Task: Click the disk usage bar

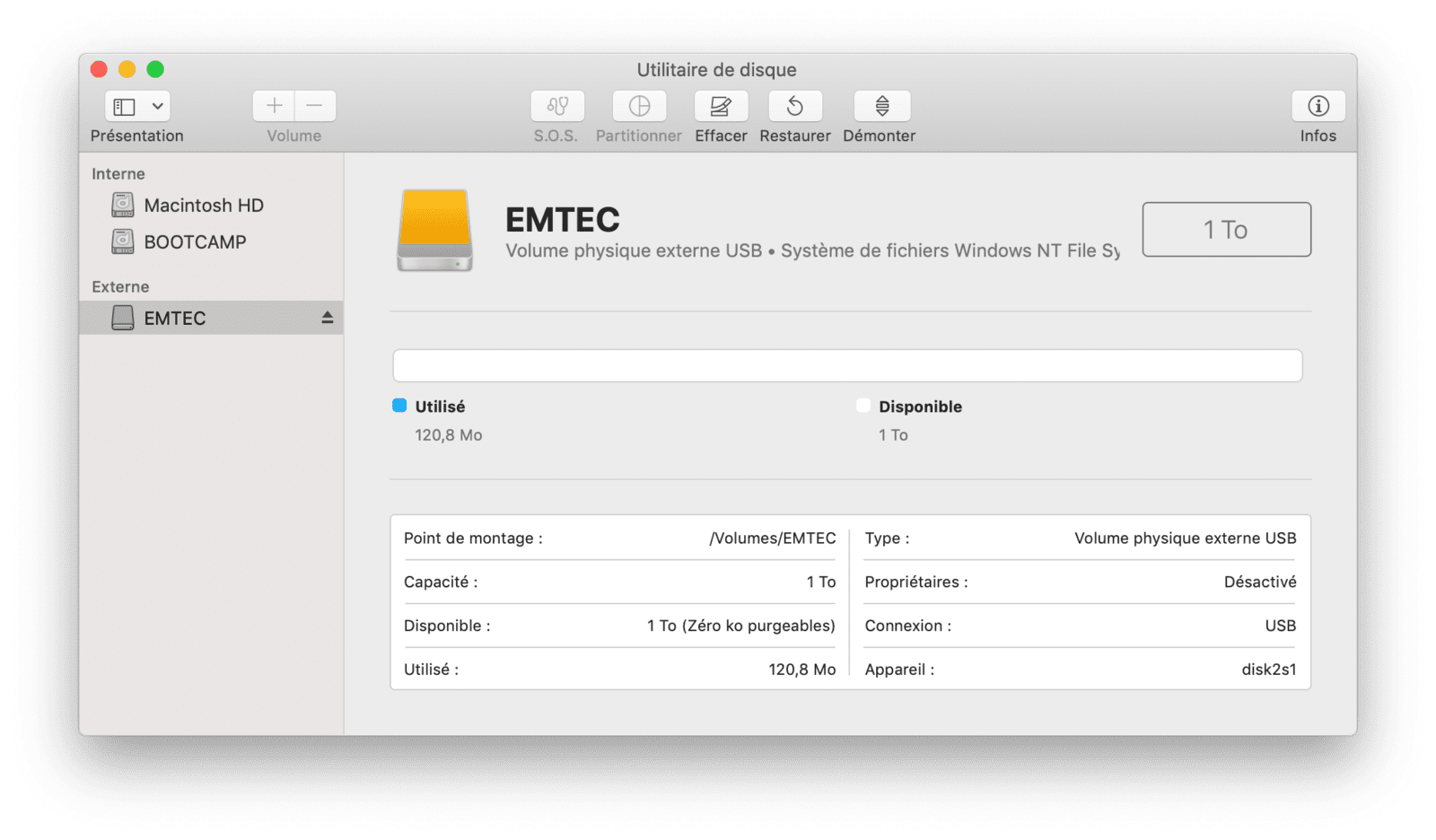Action: [847, 365]
